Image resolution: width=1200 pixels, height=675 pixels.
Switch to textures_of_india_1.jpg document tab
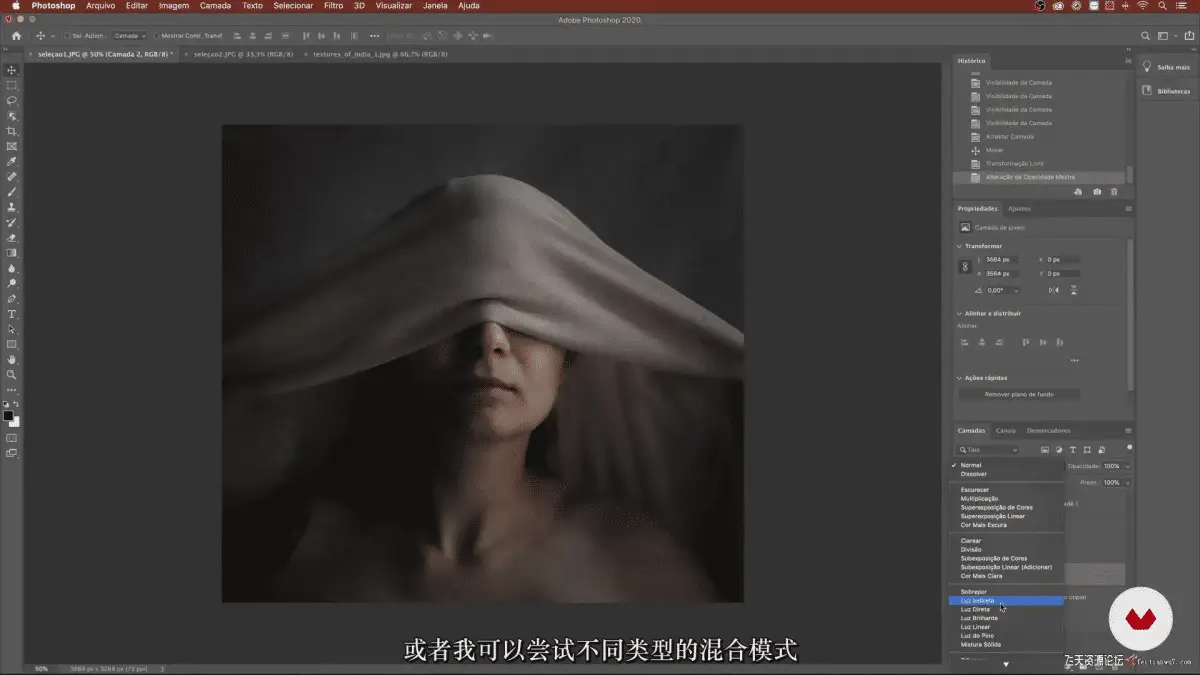point(380,54)
